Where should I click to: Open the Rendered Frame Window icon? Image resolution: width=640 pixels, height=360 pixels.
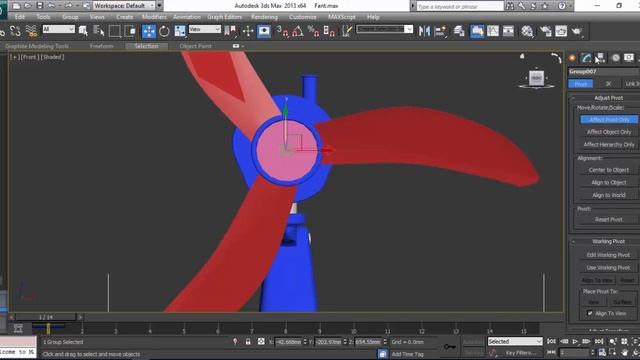pyautogui.click(x=561, y=31)
